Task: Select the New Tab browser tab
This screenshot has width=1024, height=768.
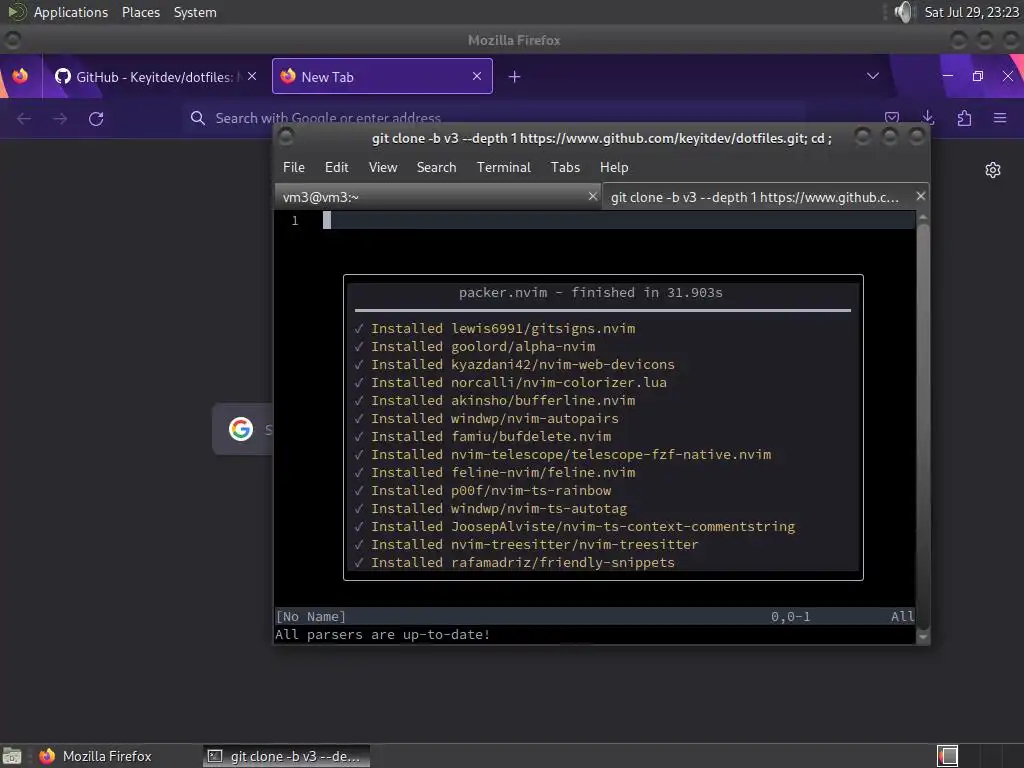Action: pyautogui.click(x=382, y=76)
